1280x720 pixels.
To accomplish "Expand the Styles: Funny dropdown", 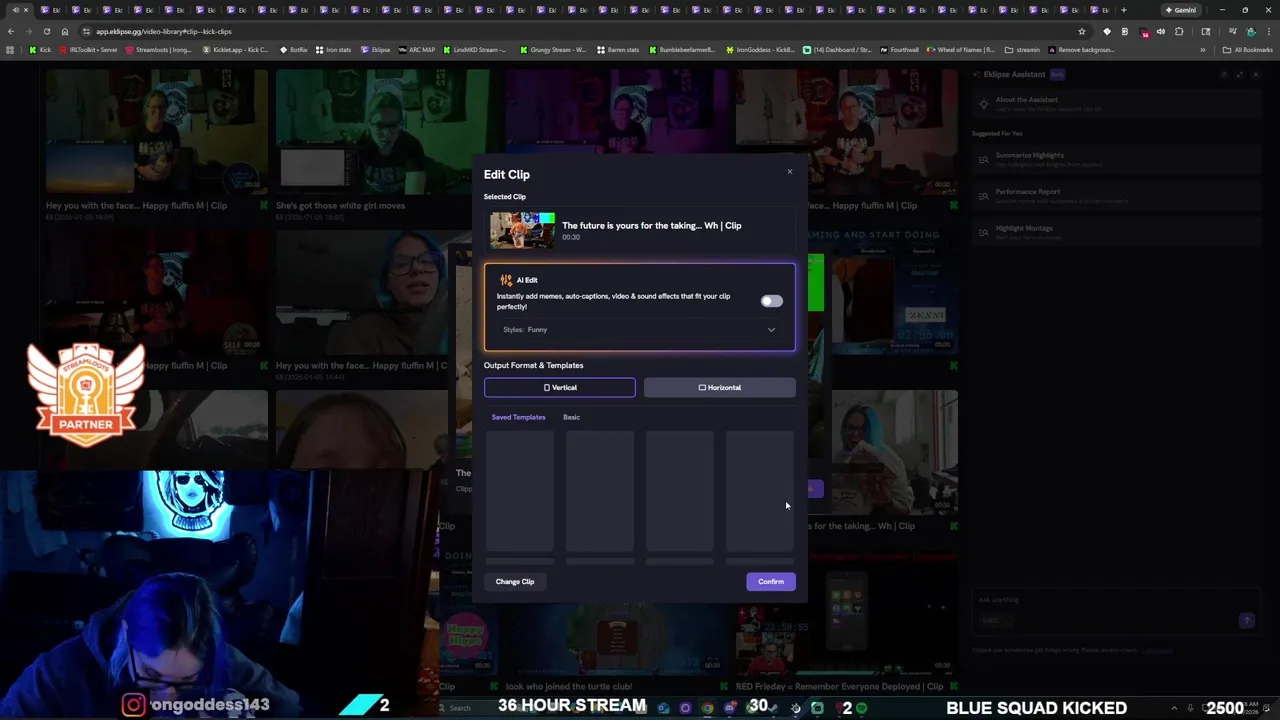I will (639, 330).
